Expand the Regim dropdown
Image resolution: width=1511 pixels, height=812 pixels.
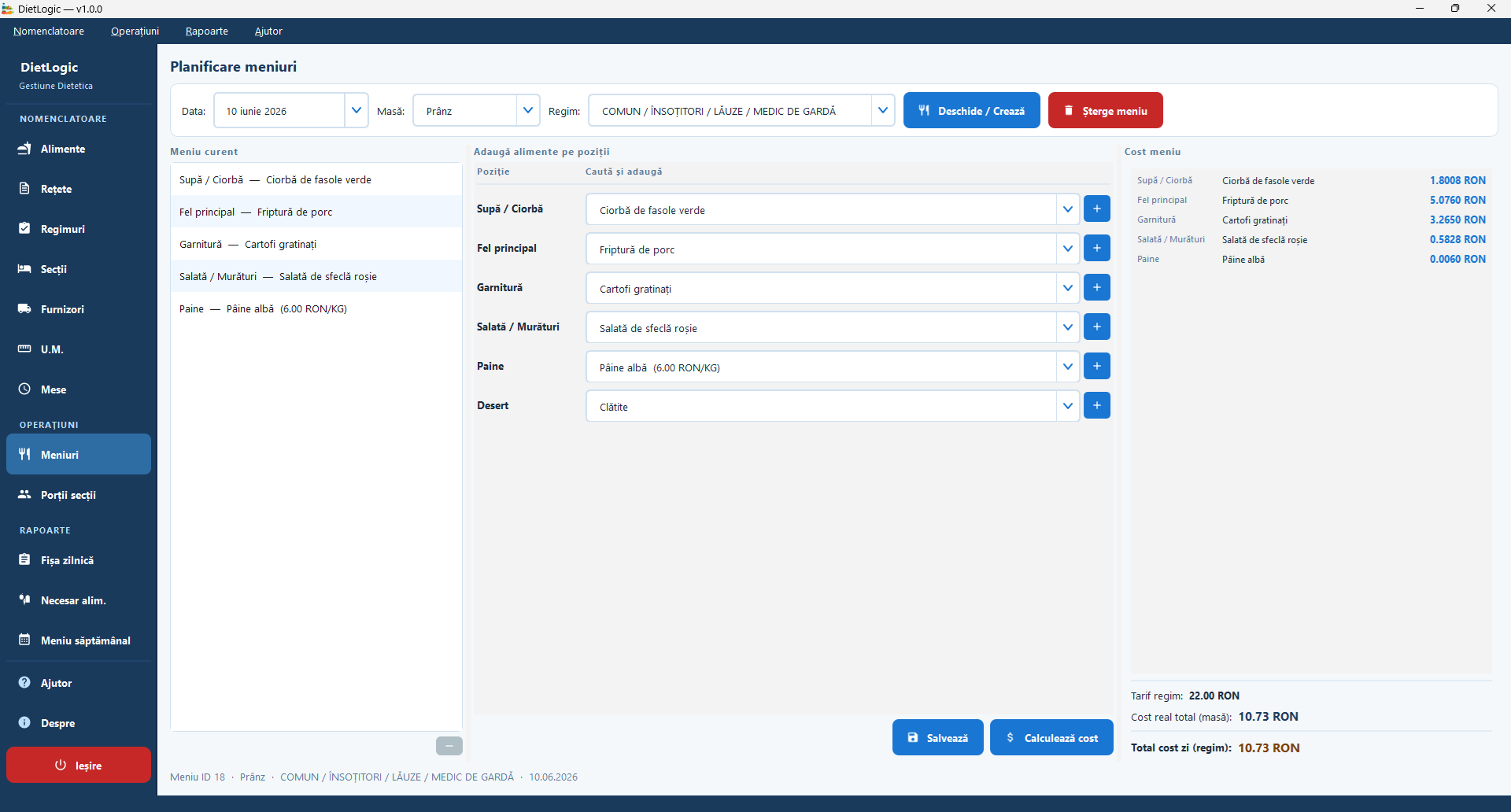coord(883,111)
